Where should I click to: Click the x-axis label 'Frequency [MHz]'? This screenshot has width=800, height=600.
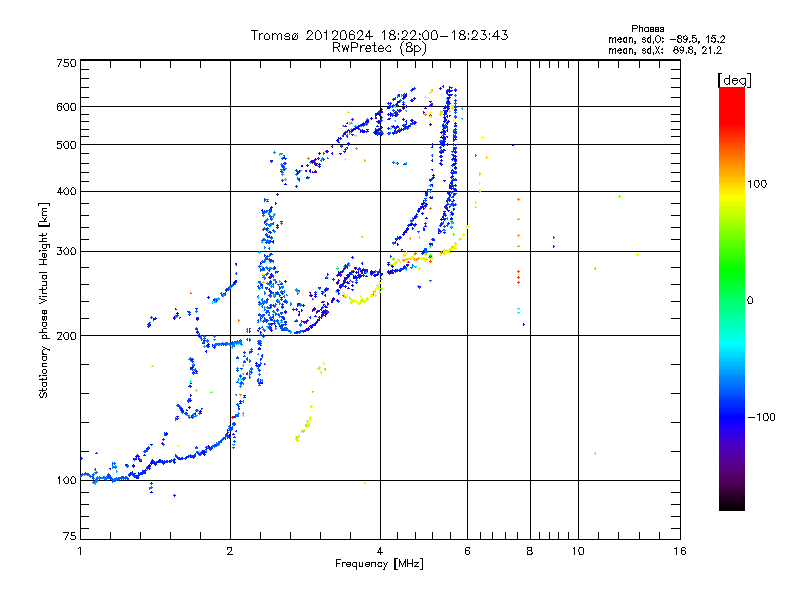[379, 564]
